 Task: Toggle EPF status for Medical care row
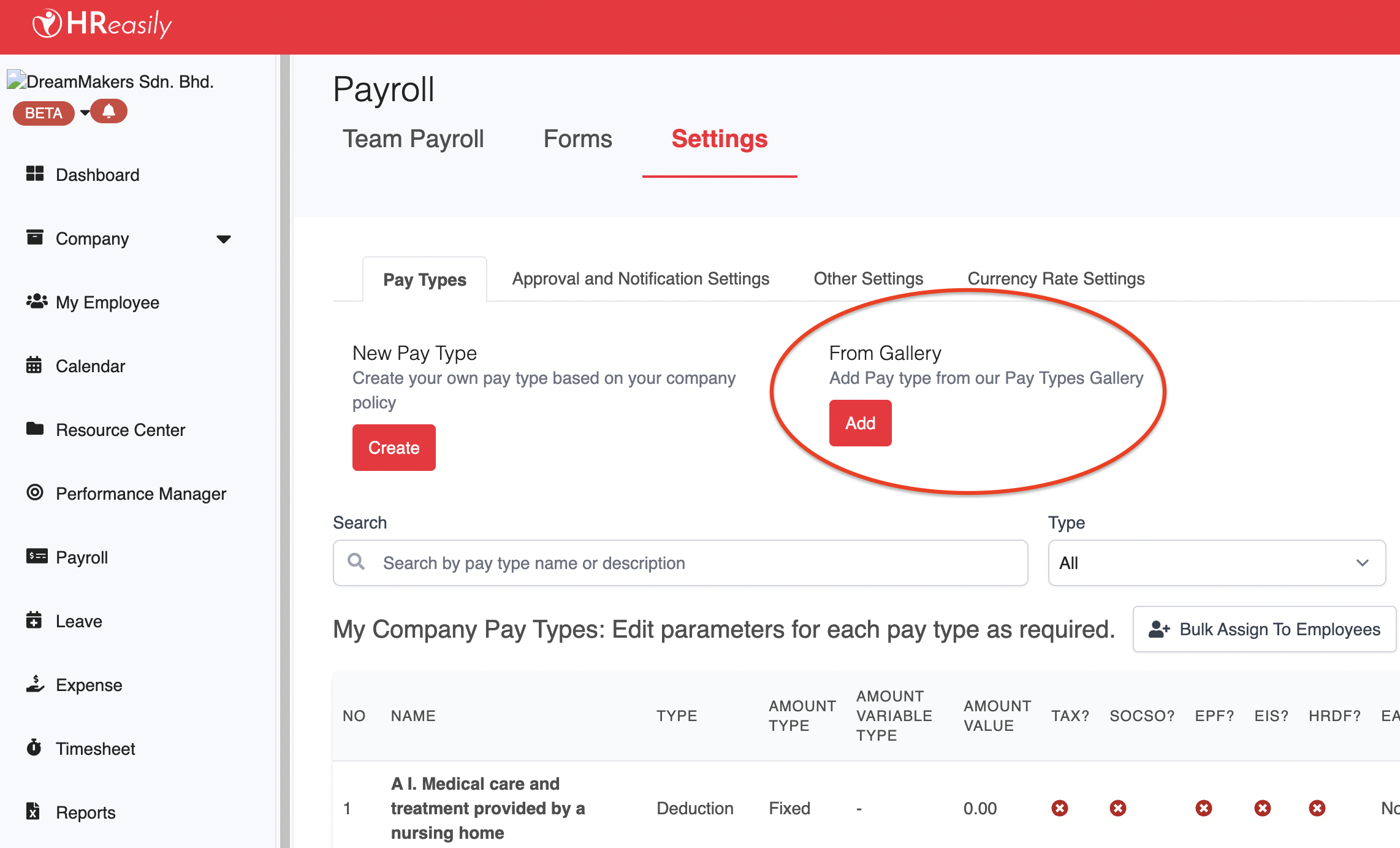tap(1203, 808)
